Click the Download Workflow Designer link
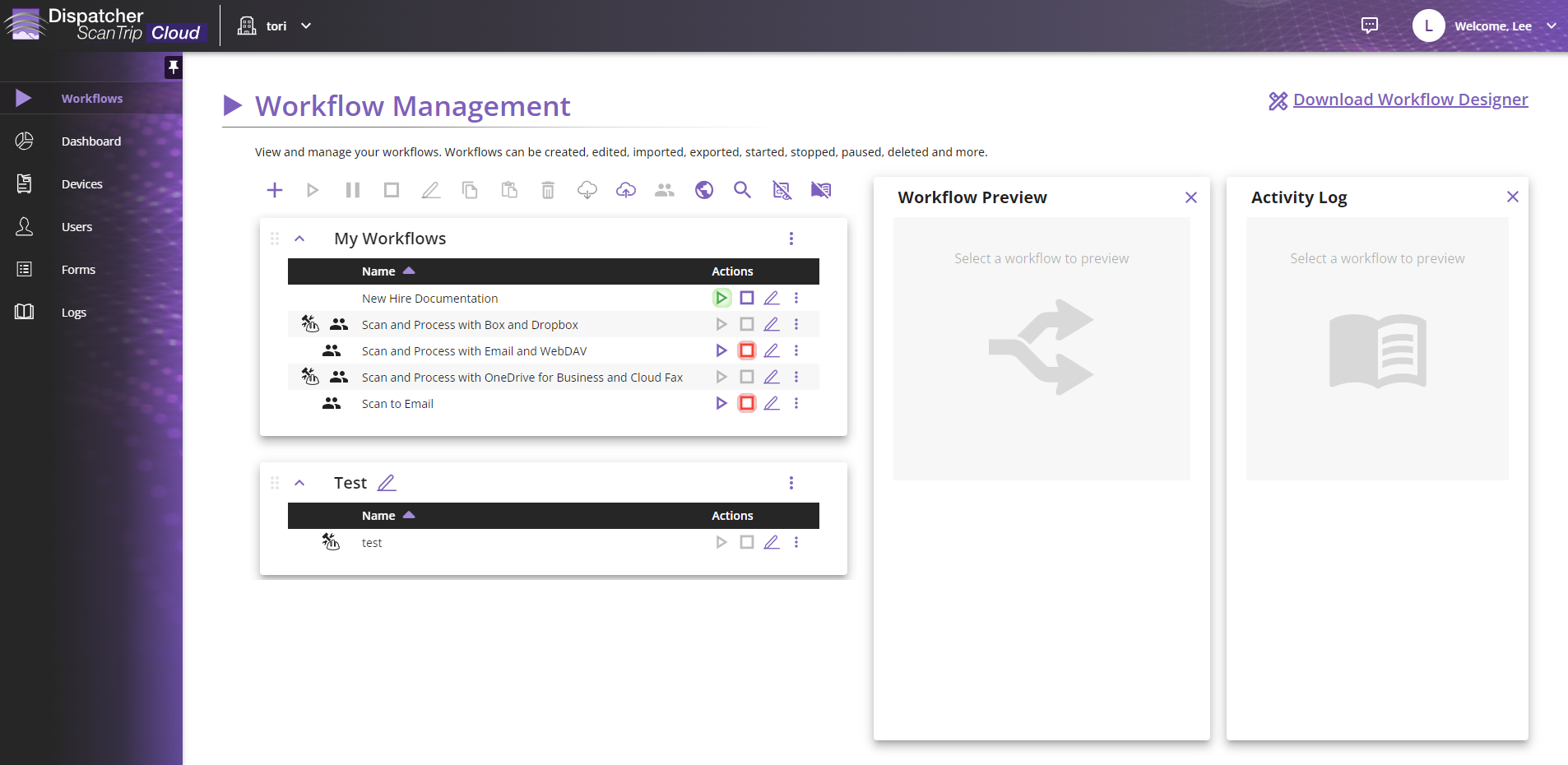1568x765 pixels. 1410,100
